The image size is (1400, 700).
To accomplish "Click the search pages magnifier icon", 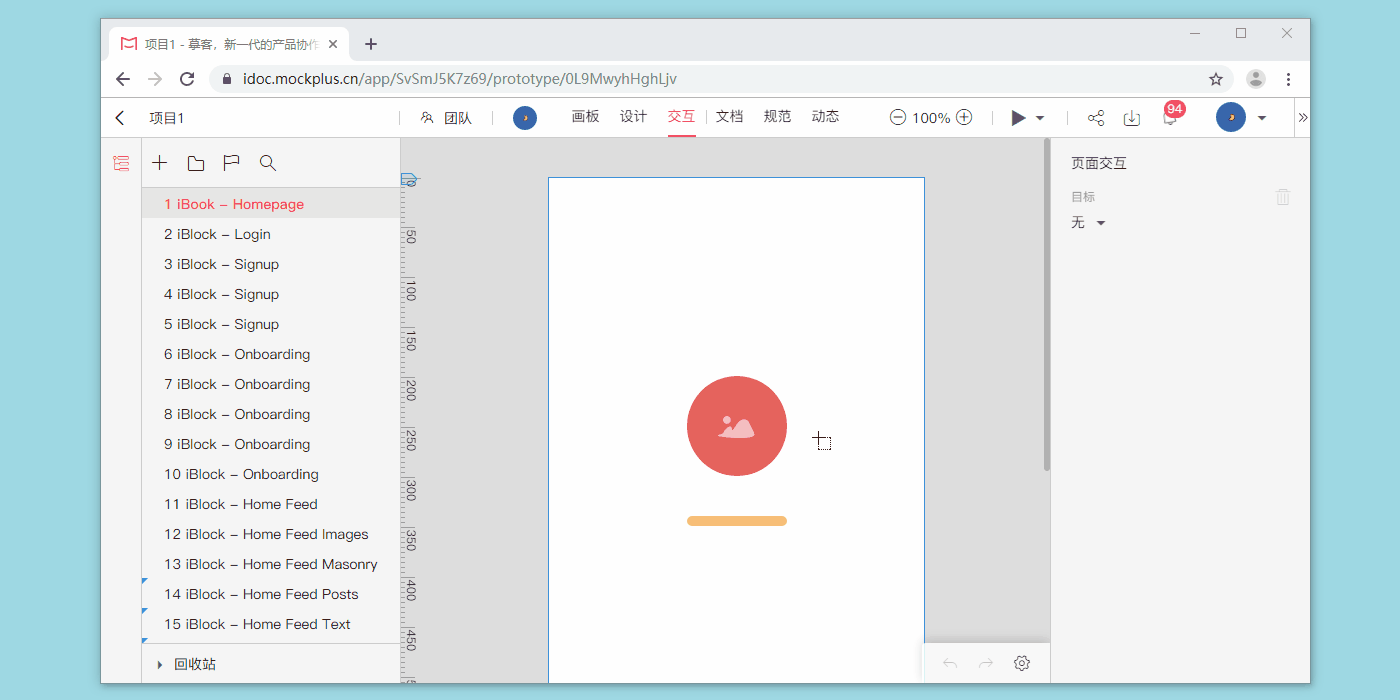I will [x=267, y=163].
